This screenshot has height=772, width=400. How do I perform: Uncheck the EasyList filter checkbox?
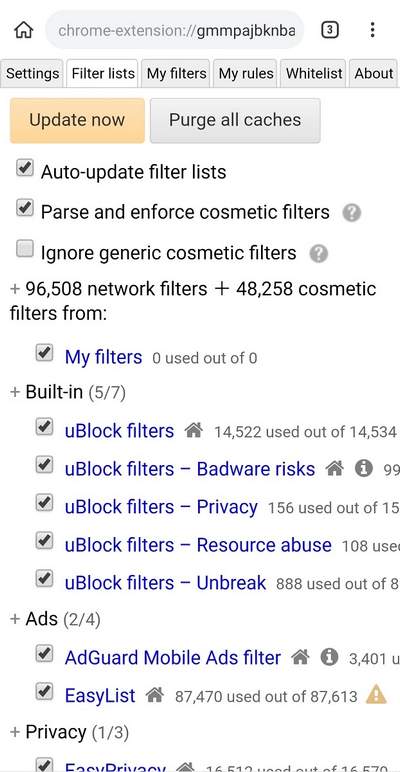(x=44, y=692)
